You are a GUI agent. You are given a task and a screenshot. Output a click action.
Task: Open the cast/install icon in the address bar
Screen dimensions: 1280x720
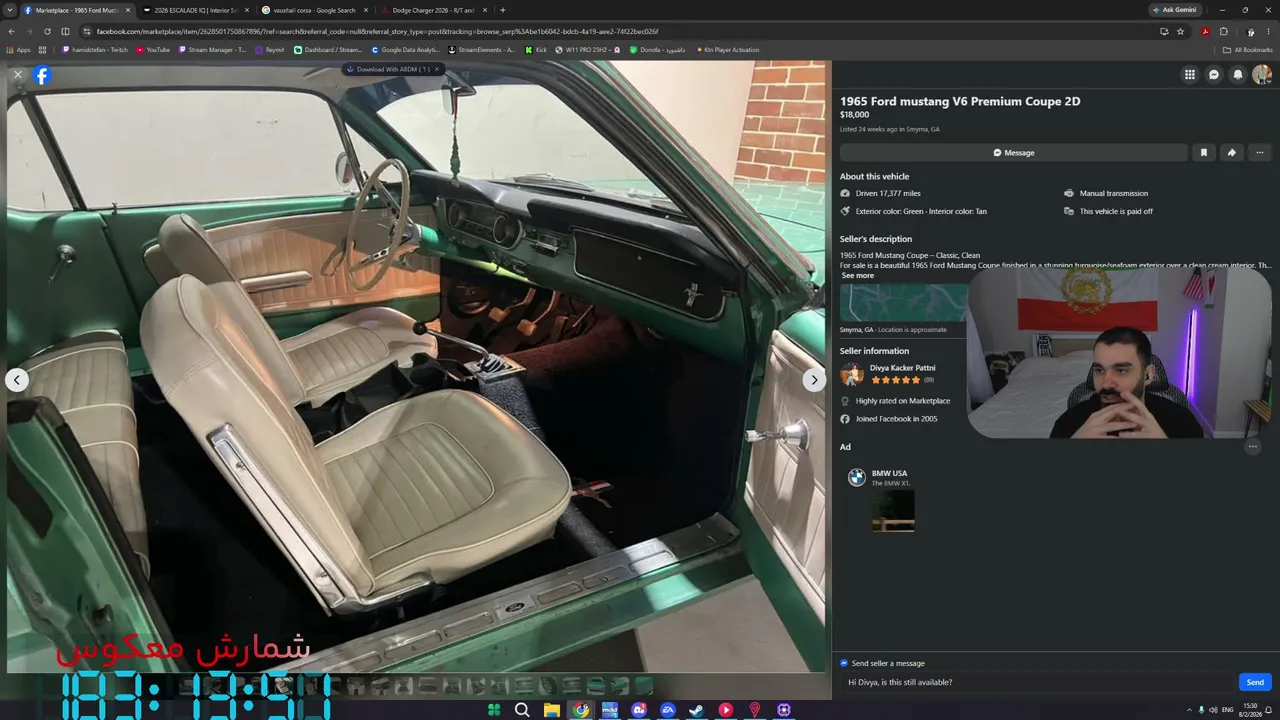pos(1164,31)
